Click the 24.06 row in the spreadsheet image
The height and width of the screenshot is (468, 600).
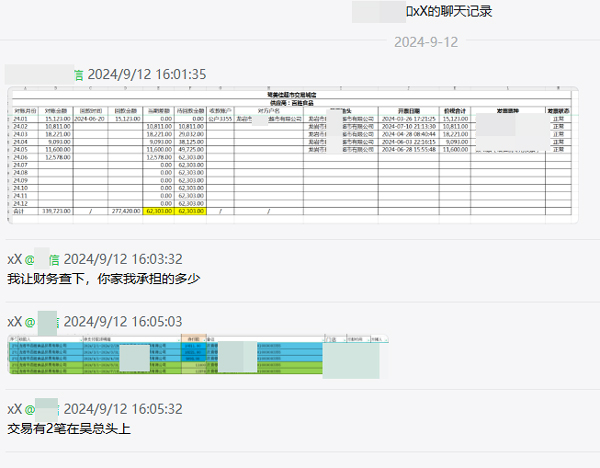(x=22, y=157)
